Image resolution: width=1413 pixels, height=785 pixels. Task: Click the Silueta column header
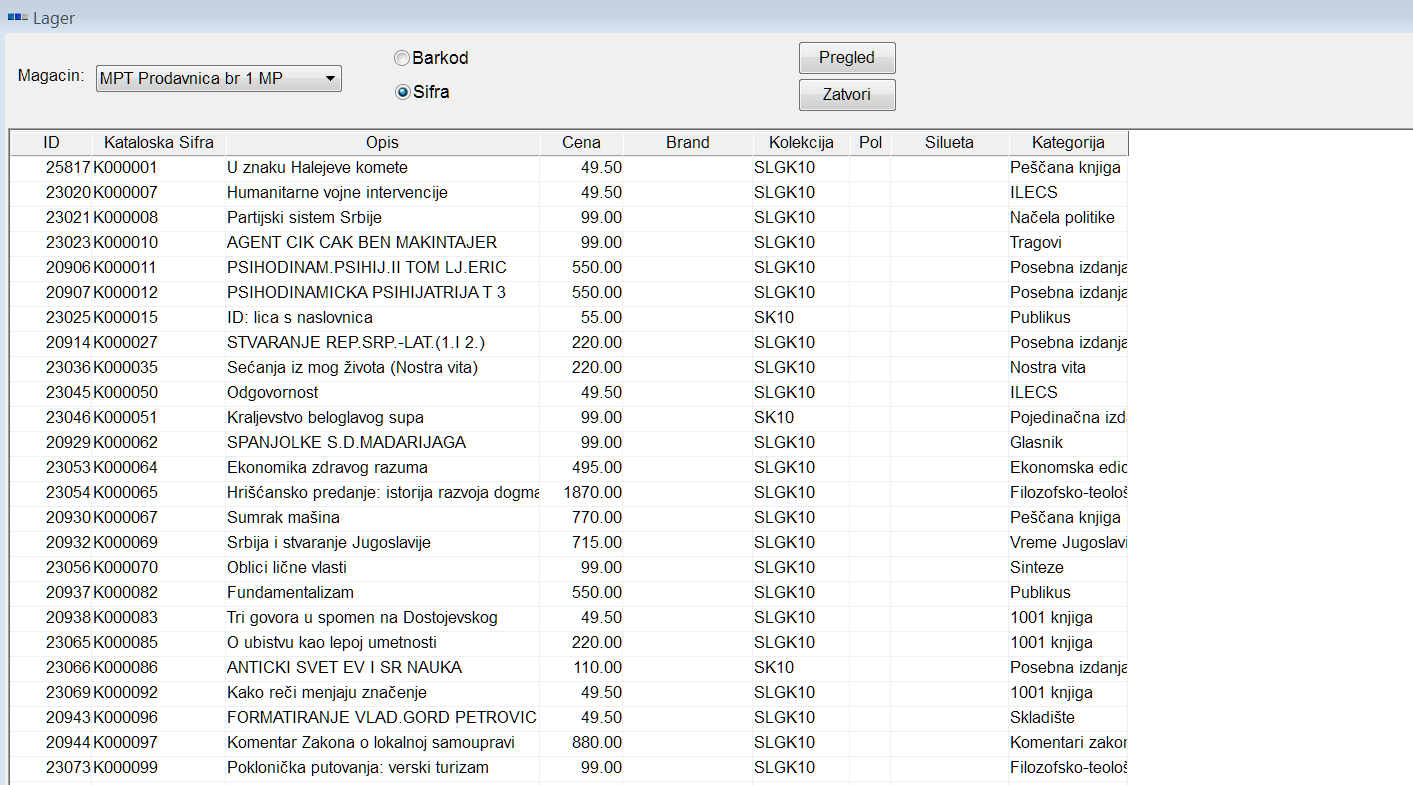pos(949,143)
